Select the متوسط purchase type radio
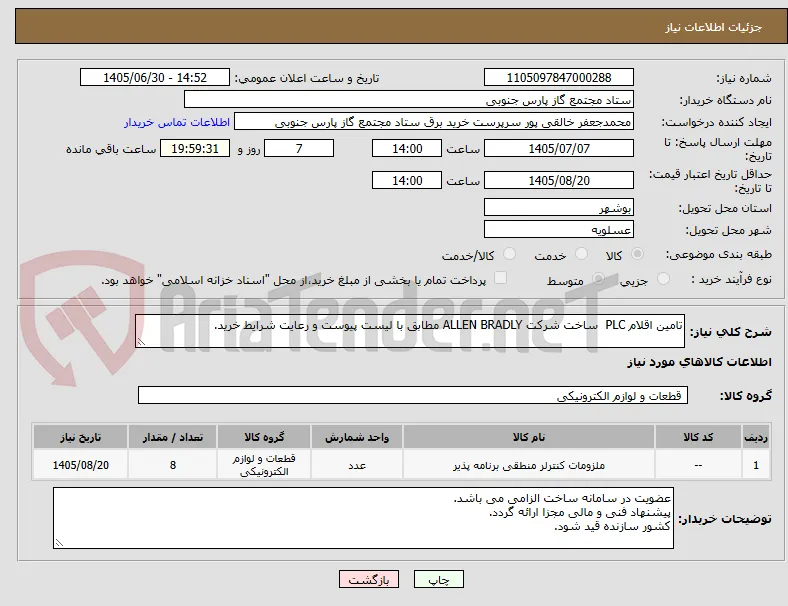This screenshot has width=788, height=606. [x=598, y=278]
